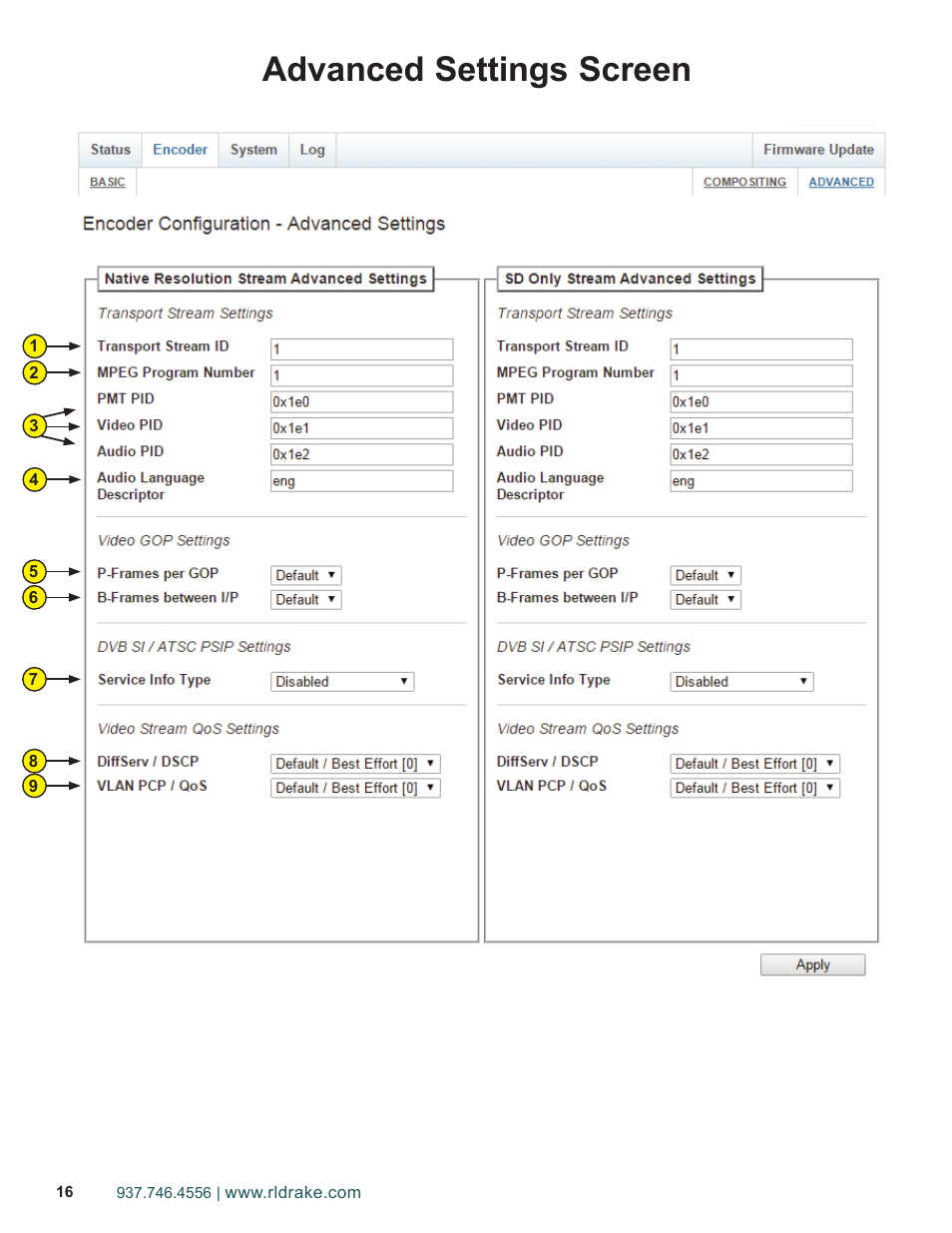This screenshot has width=952, height=1233.
Task: Select the ADVANCED settings link
Action: pyautogui.click(x=841, y=182)
